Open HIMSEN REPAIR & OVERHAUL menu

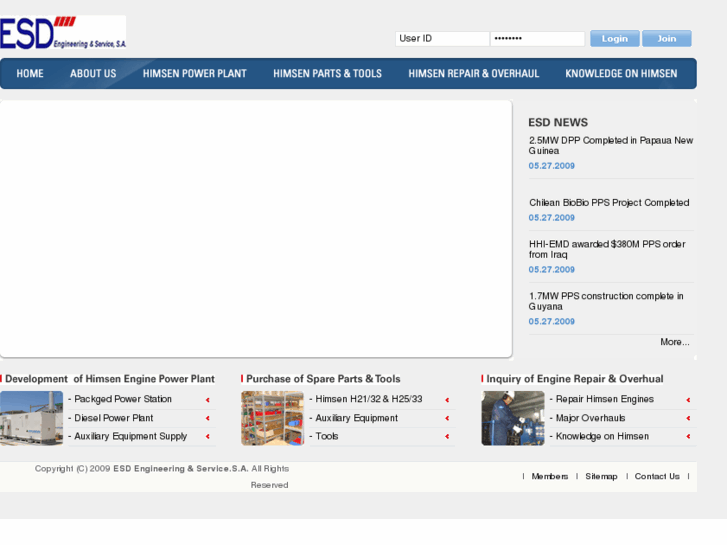[x=473, y=74]
